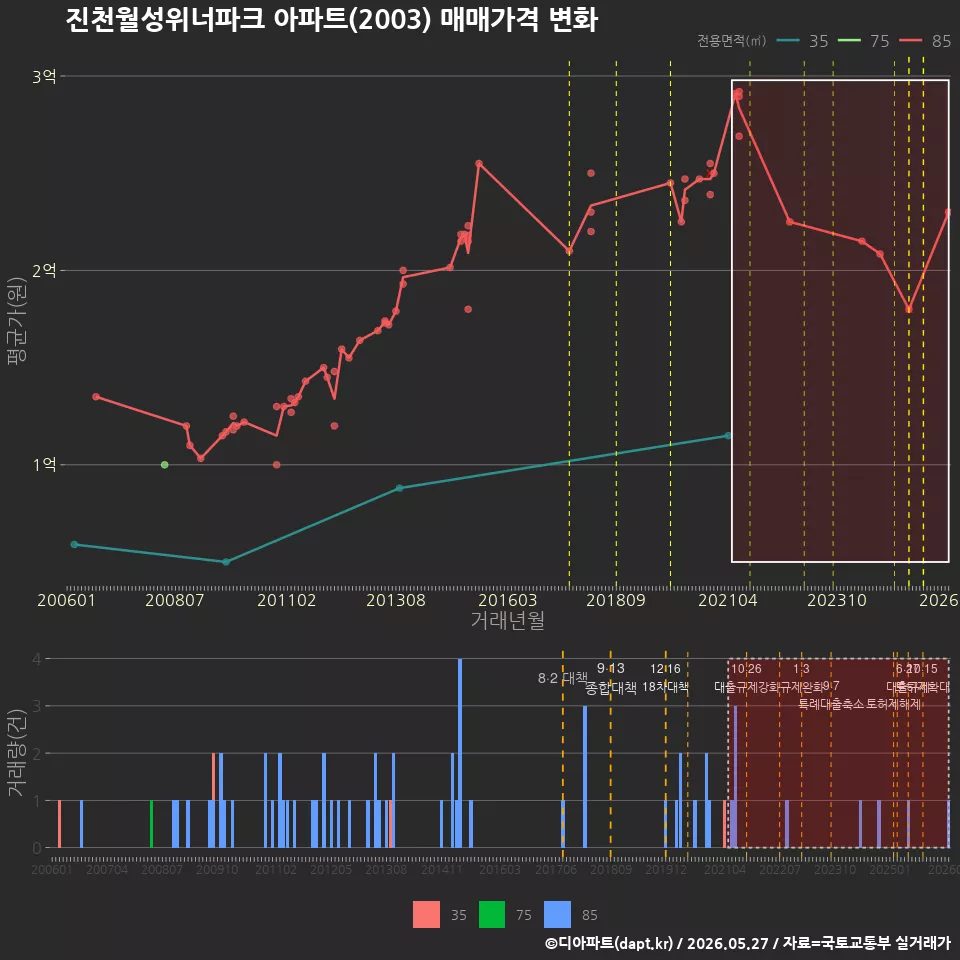
Task: Click 202104 label on the price chart x-axis
Action: coord(728,600)
